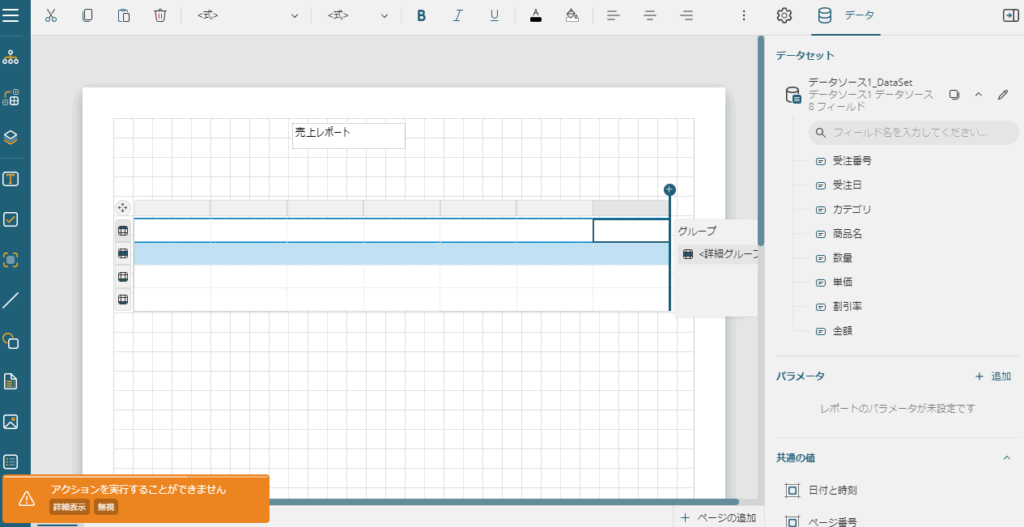The height and width of the screenshot is (527, 1024).
Task: Select the TextBox tool in sidebar
Action: [12, 179]
